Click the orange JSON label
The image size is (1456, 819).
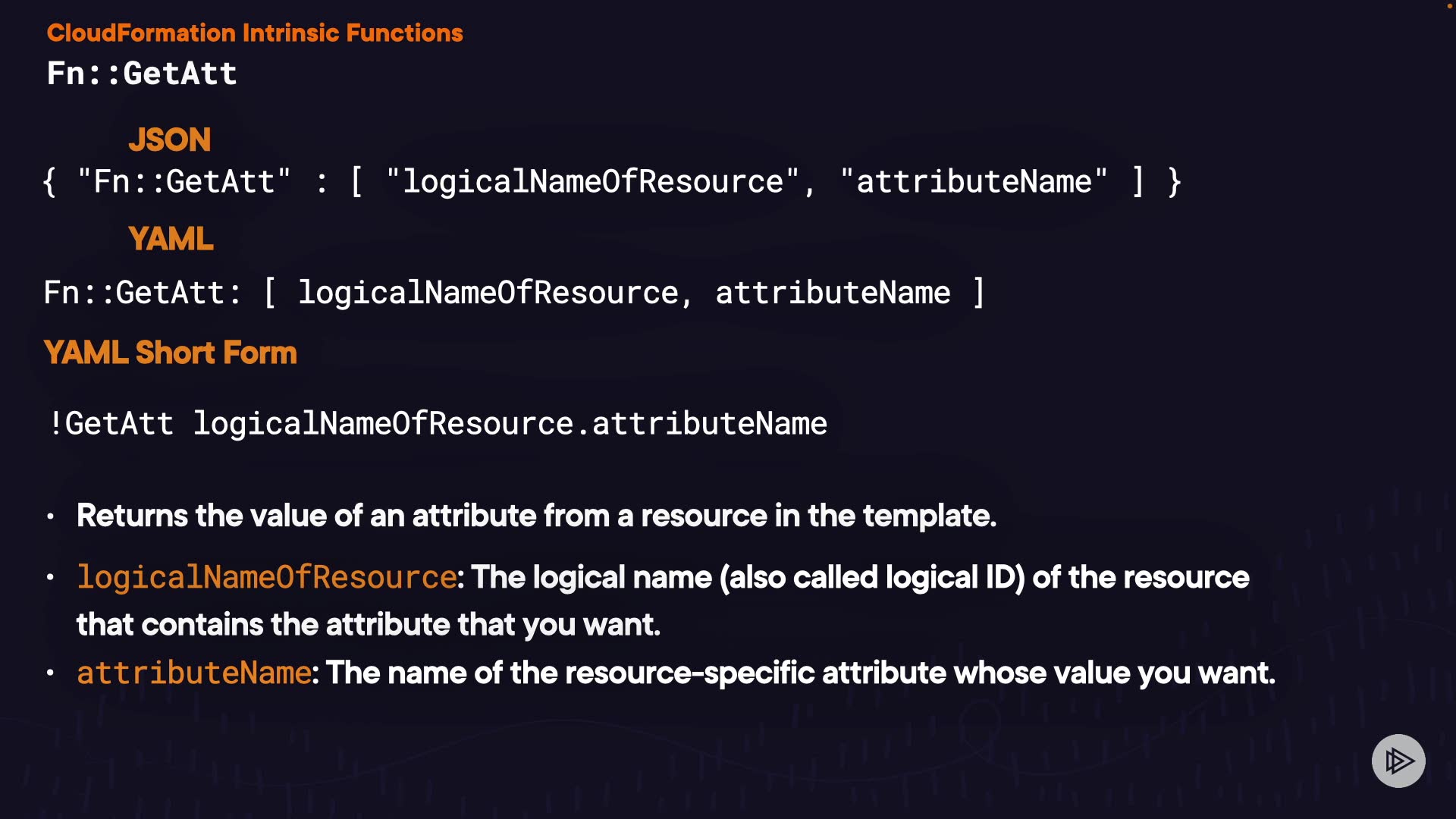click(169, 140)
